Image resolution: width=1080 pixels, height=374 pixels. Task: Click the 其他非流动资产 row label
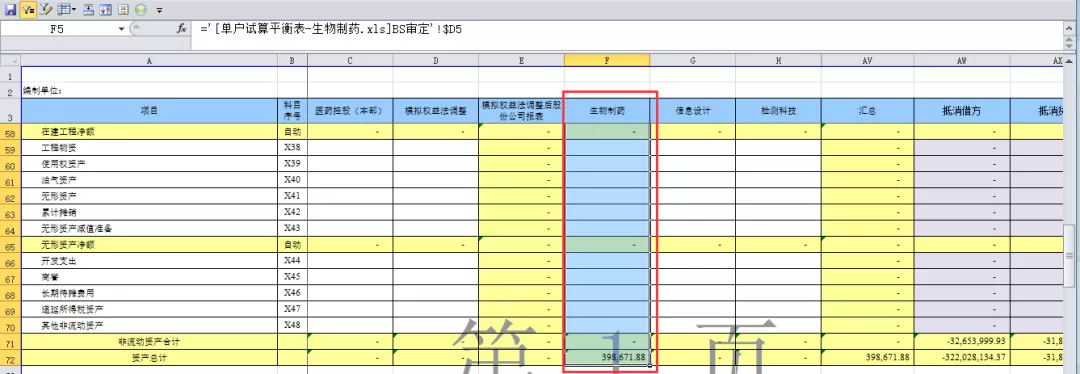[73, 325]
